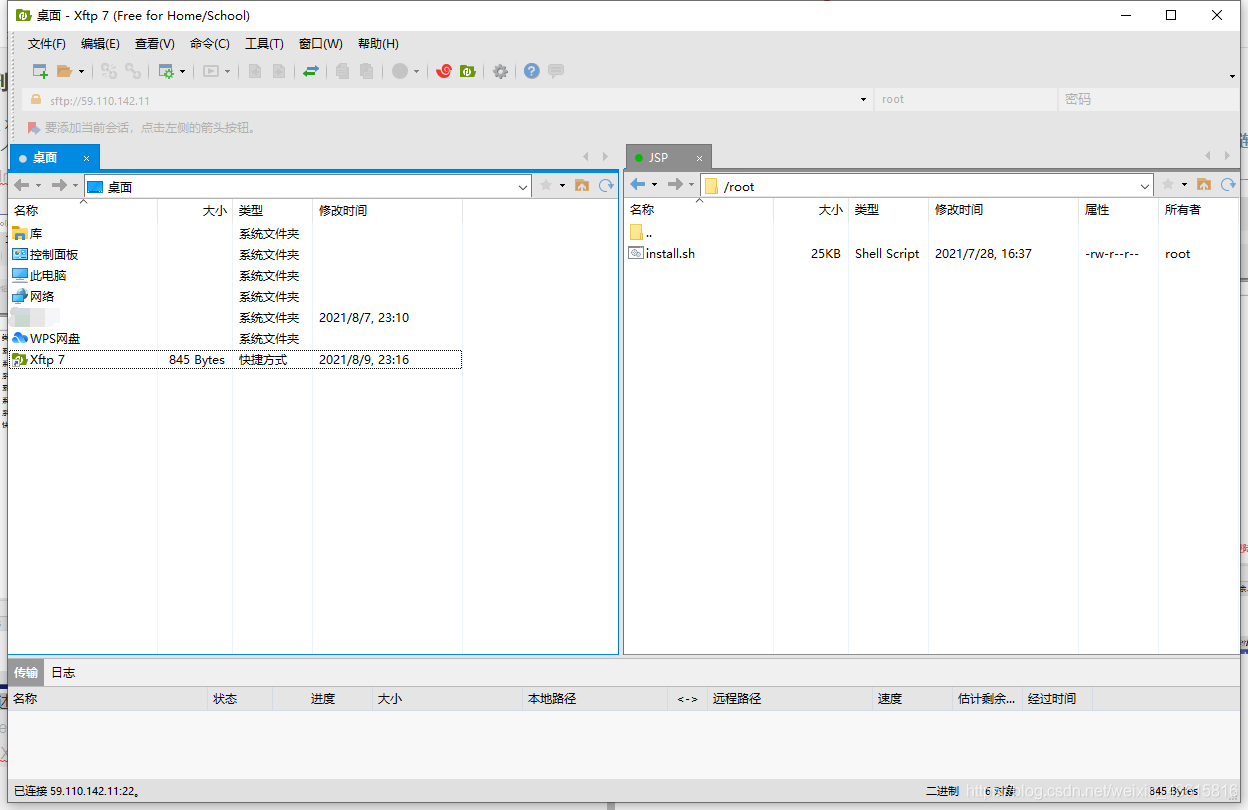Image resolution: width=1248 pixels, height=810 pixels.
Task: Open Help via blue question icon
Action: 532,71
